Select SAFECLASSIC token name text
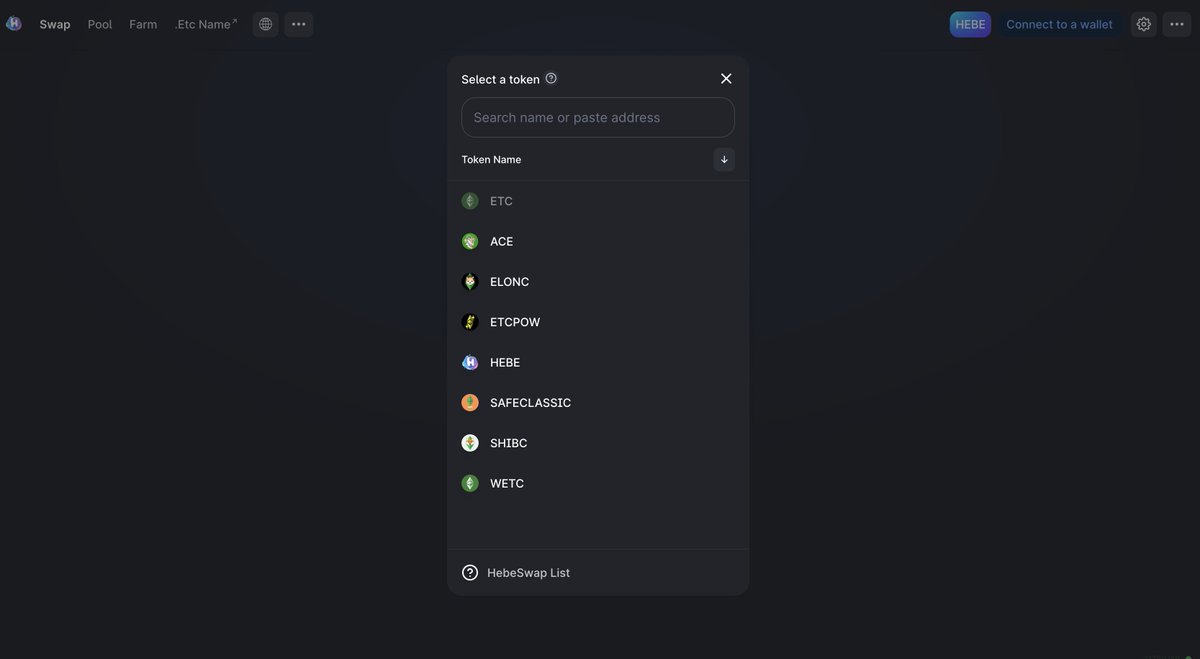 (530, 403)
